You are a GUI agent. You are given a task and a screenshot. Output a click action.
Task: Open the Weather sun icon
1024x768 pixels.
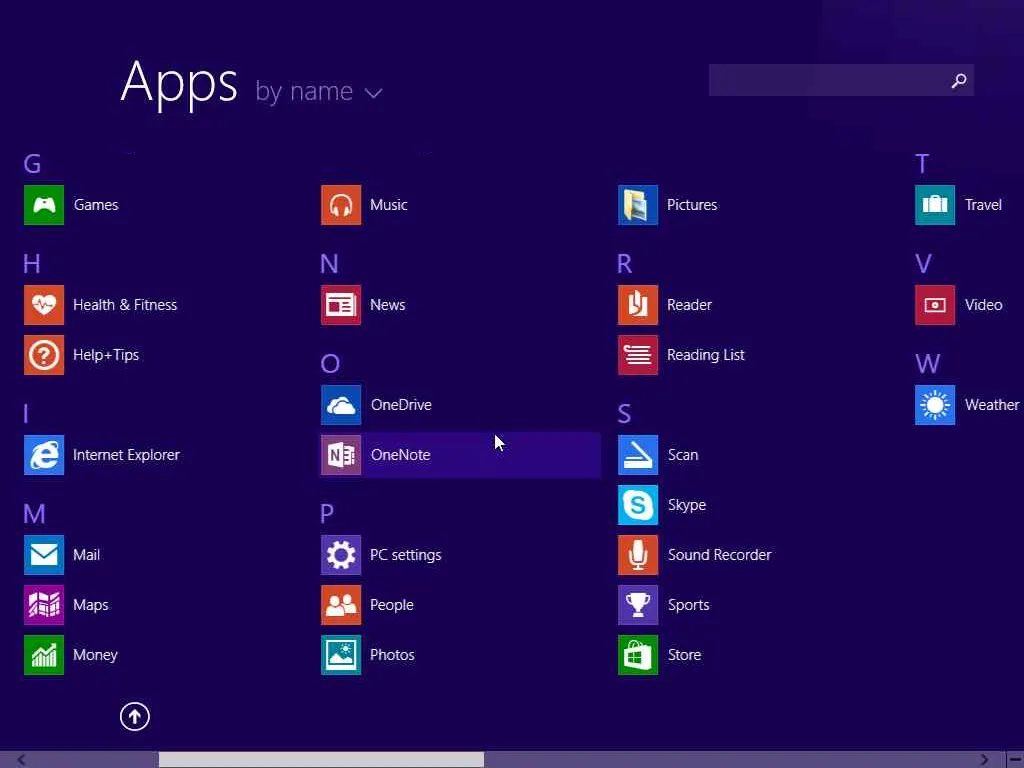(x=935, y=405)
